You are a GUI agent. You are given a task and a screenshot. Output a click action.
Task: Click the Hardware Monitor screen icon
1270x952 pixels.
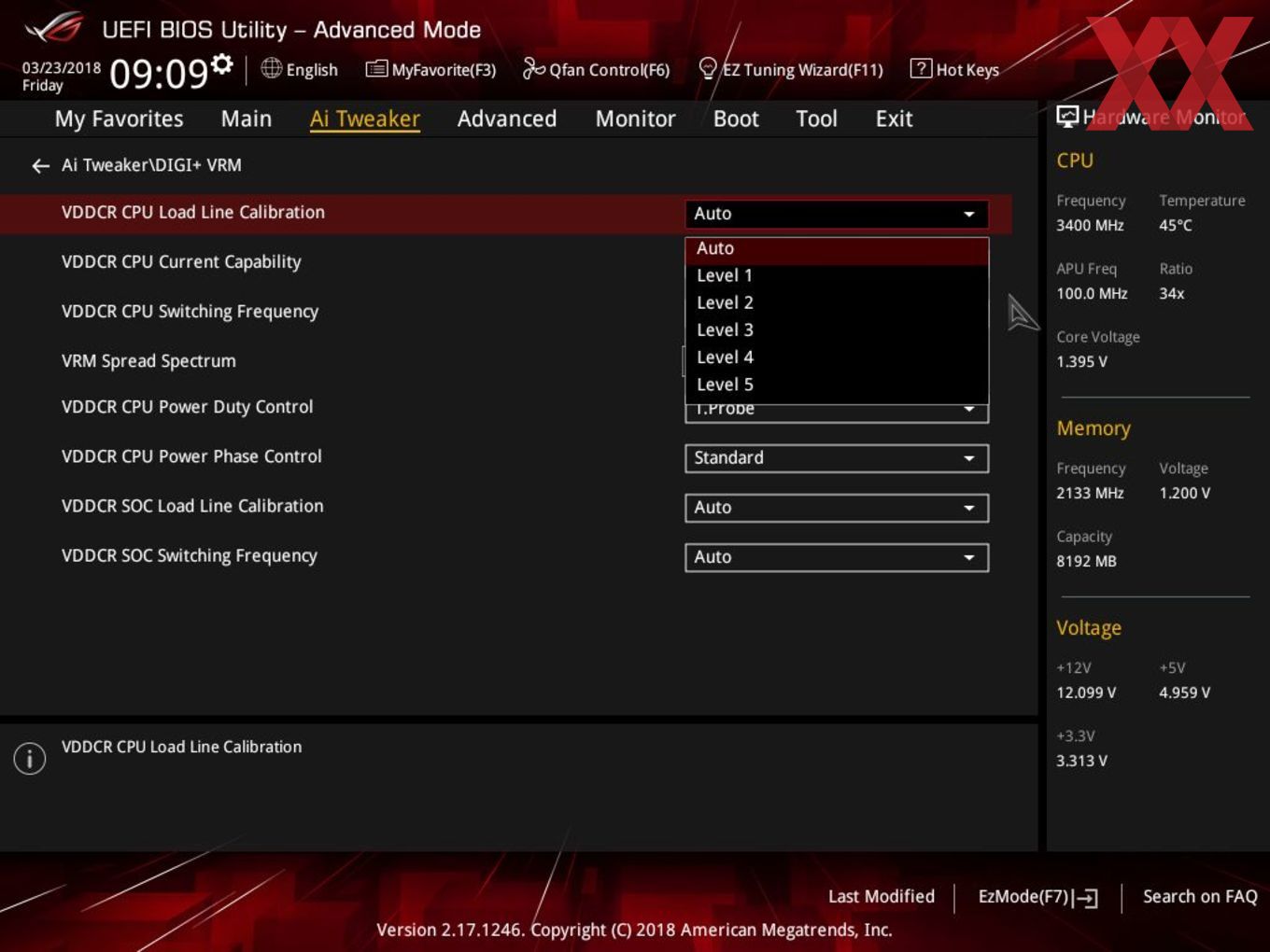[x=1067, y=116]
